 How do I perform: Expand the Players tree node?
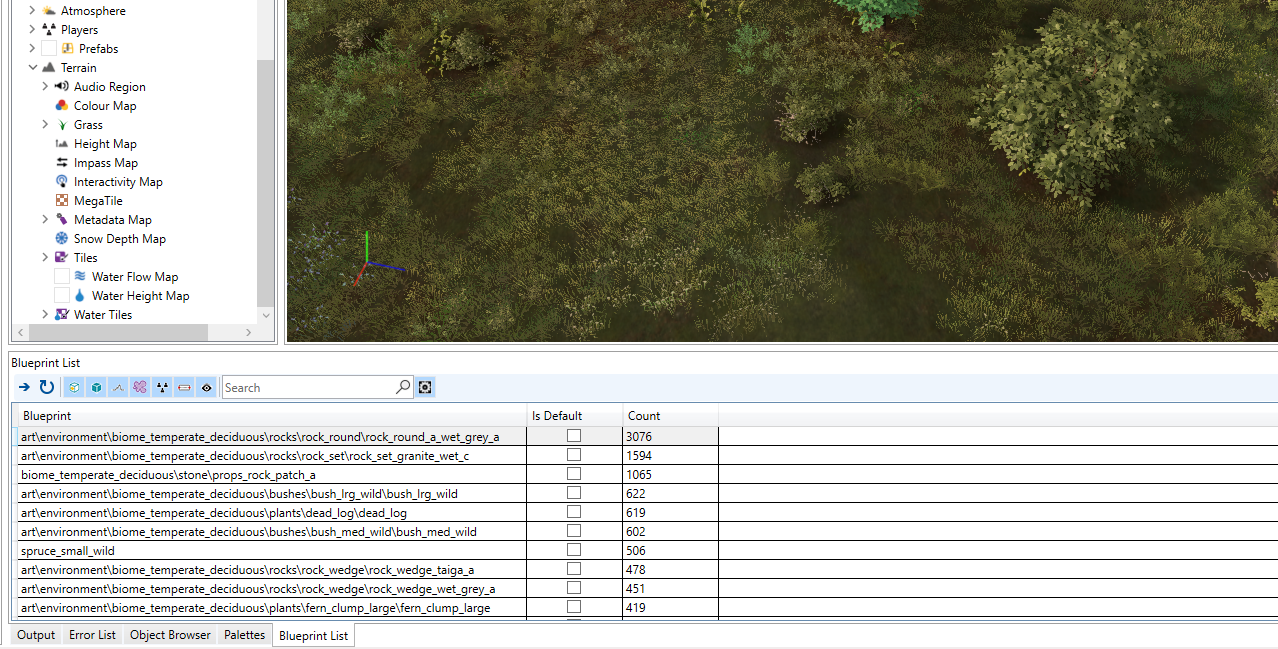[x=32, y=30]
